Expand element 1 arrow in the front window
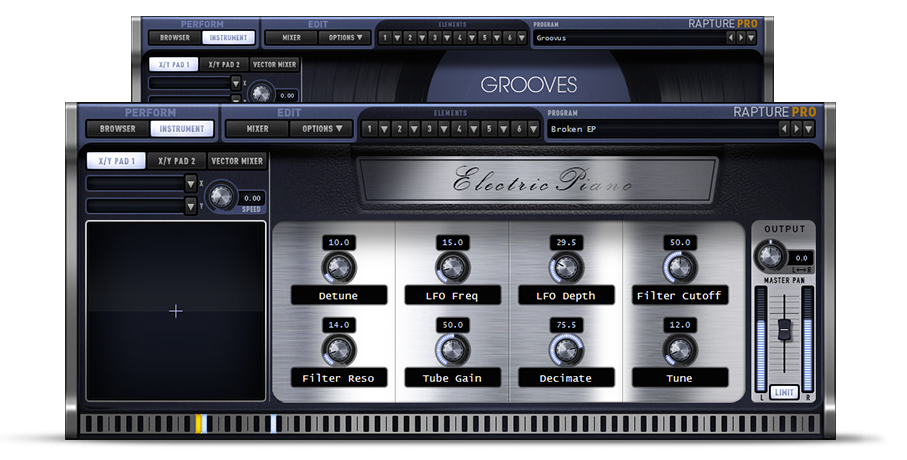This screenshot has width=907, height=460. pos(384,128)
